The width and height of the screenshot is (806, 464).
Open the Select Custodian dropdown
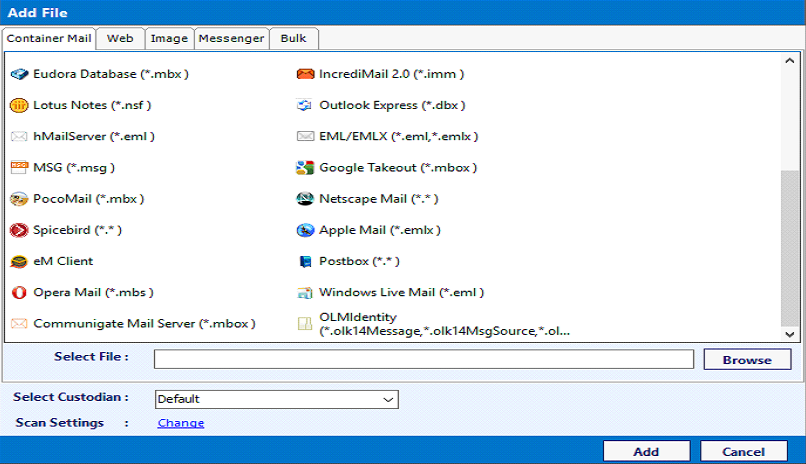[x=277, y=399]
